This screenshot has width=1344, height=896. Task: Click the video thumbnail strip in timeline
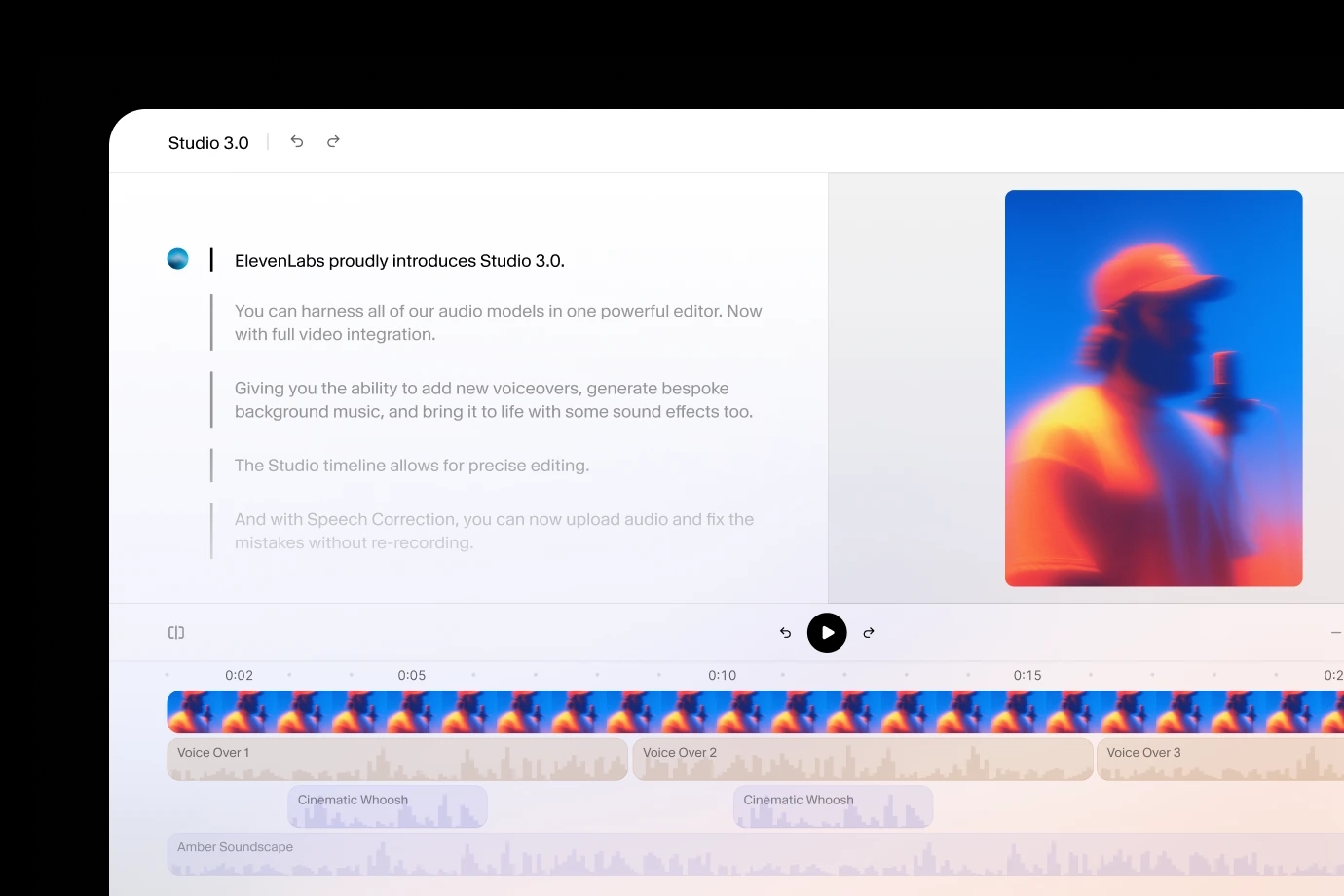click(755, 712)
